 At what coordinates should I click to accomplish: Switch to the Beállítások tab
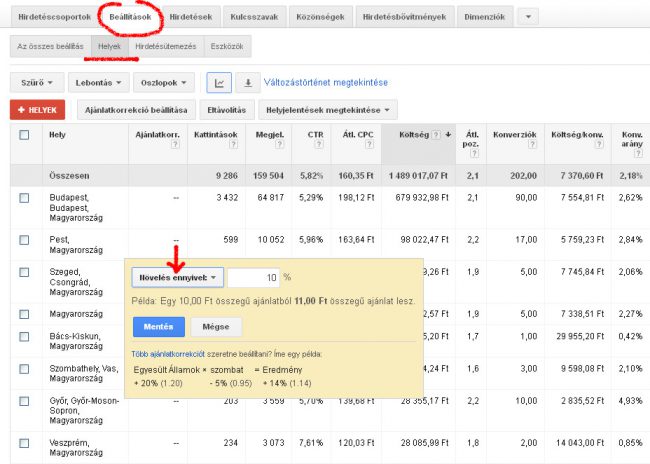point(130,17)
